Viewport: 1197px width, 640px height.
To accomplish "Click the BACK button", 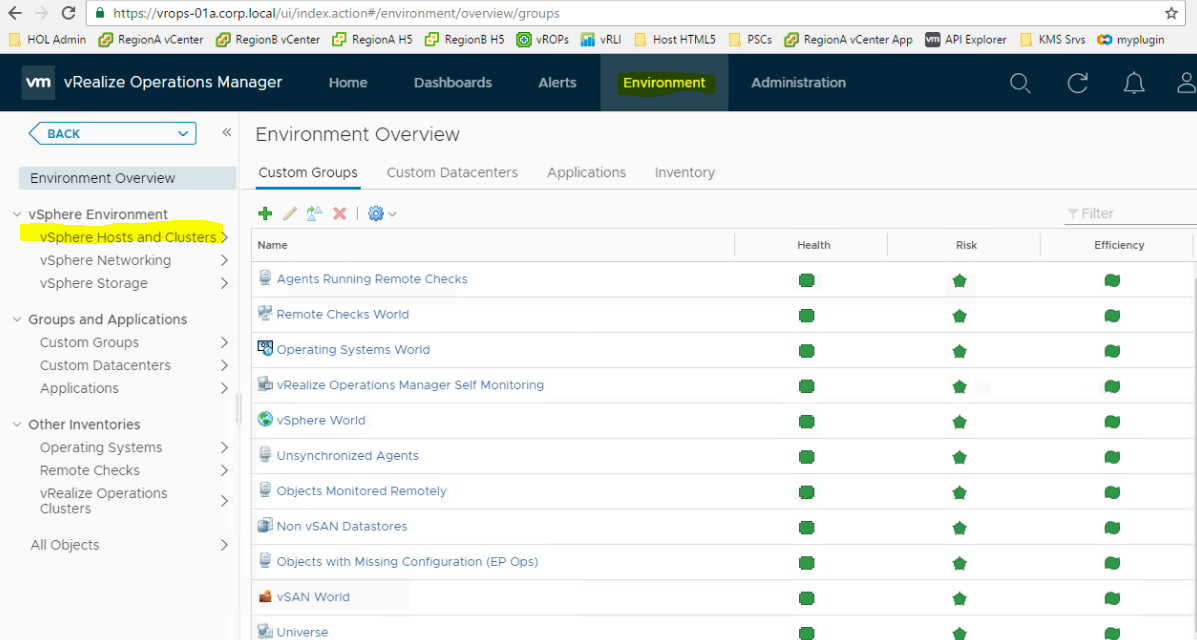I will pos(111,134).
